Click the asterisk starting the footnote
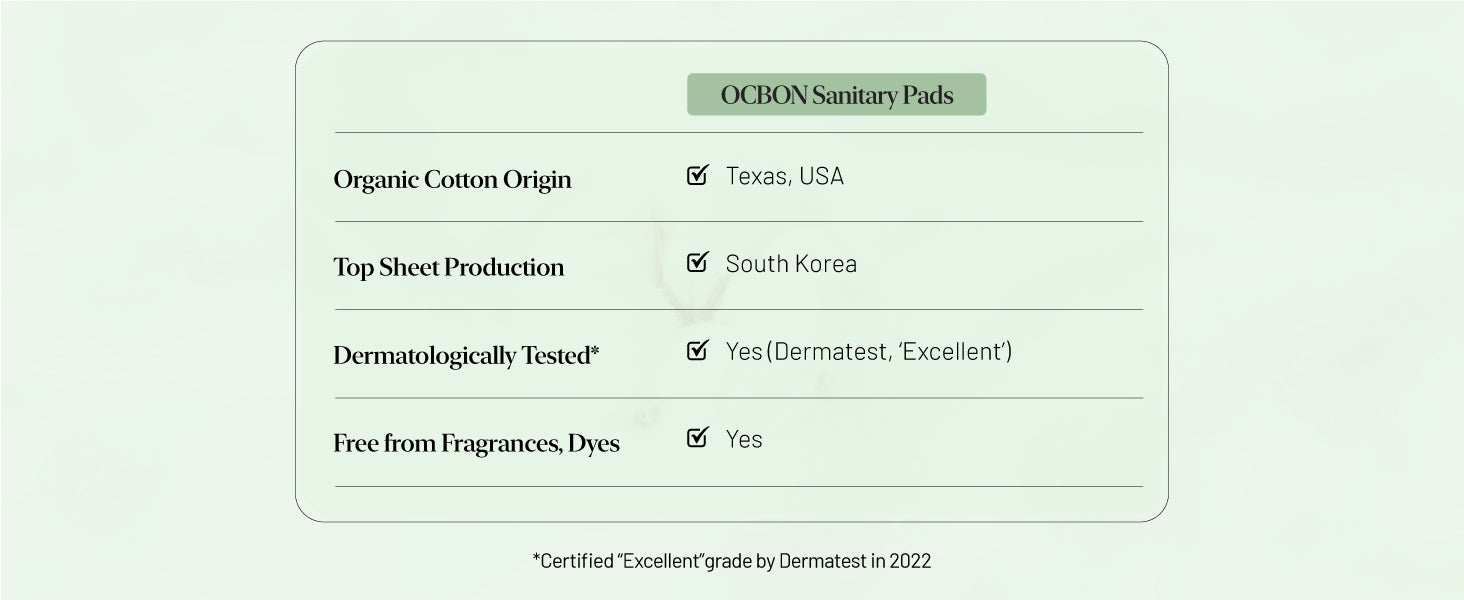Screen dimensions: 1464x600 point(536,558)
